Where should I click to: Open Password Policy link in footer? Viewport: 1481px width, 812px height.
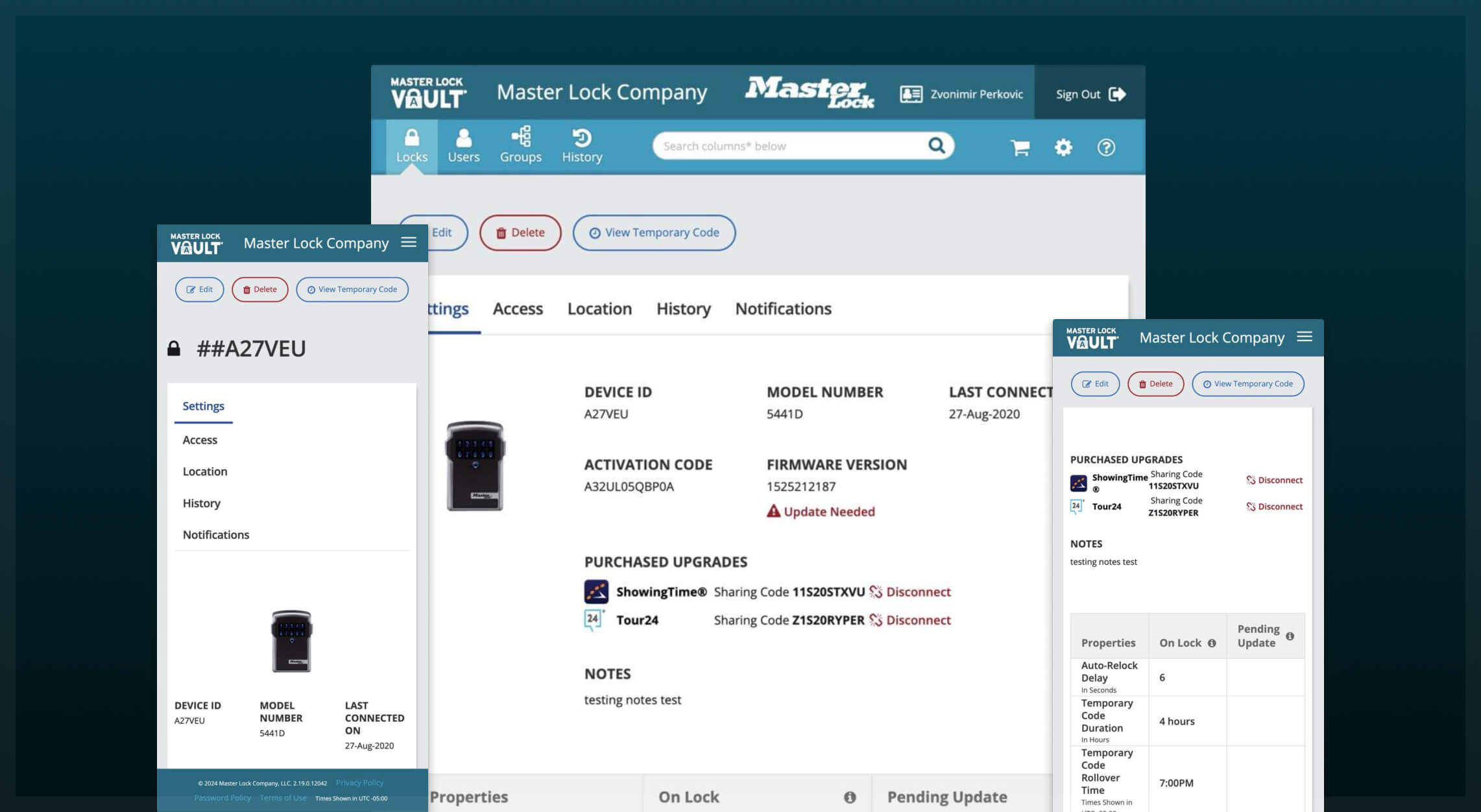(x=223, y=798)
